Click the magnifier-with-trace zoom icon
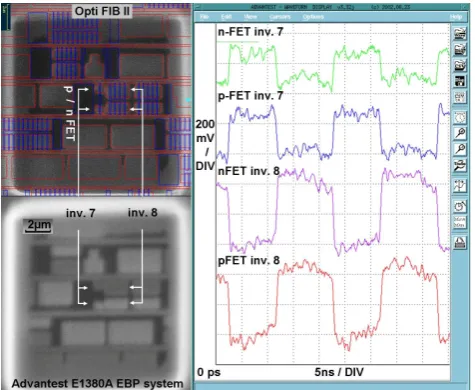 tap(460, 165)
